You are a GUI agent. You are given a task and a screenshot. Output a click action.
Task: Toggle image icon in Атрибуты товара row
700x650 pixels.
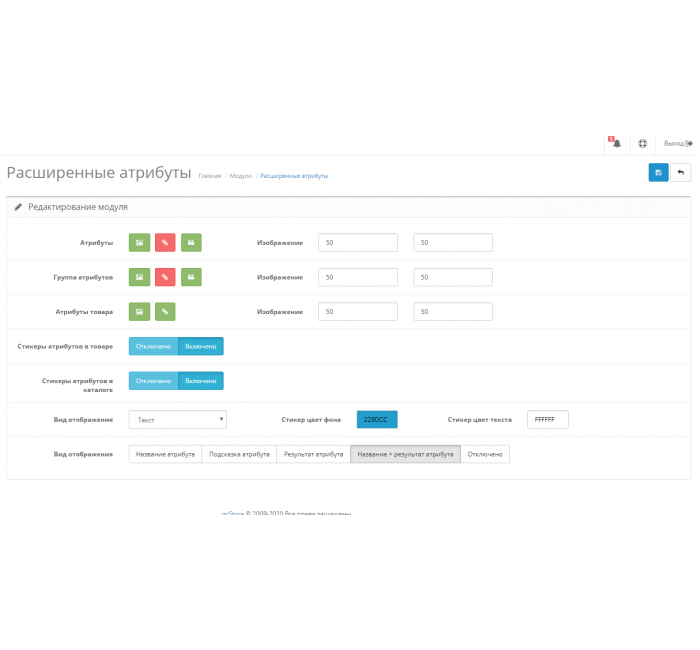click(x=139, y=312)
